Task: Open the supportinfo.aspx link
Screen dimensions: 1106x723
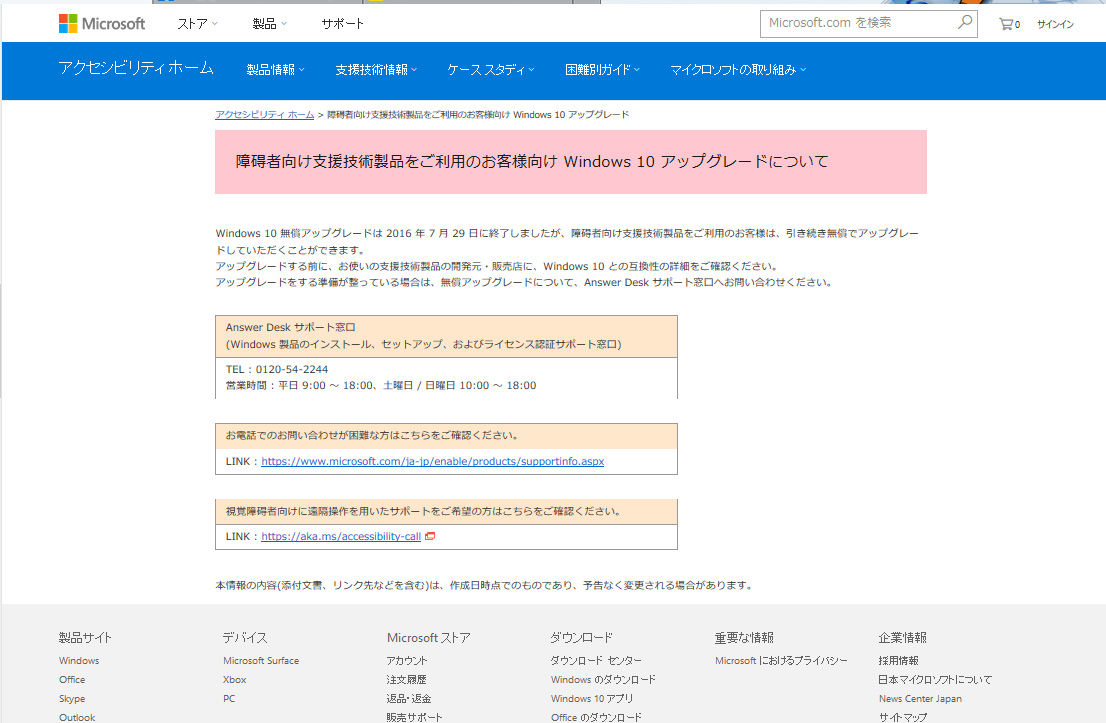Action: click(432, 461)
